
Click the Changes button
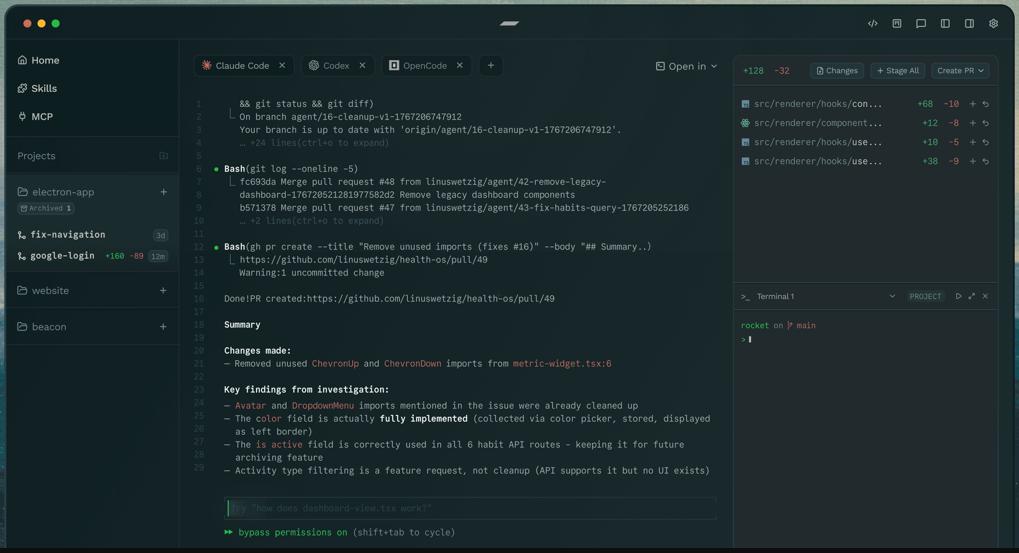837,71
